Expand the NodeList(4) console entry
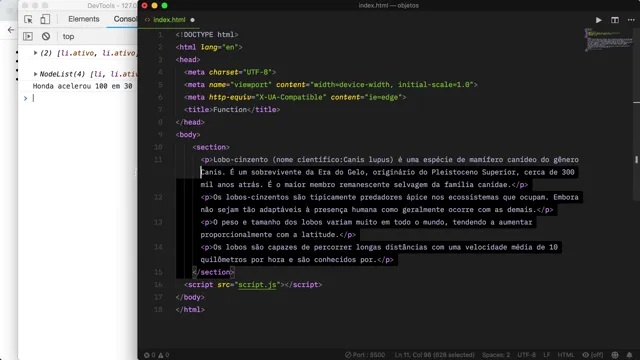640x360 pixels. [36, 74]
